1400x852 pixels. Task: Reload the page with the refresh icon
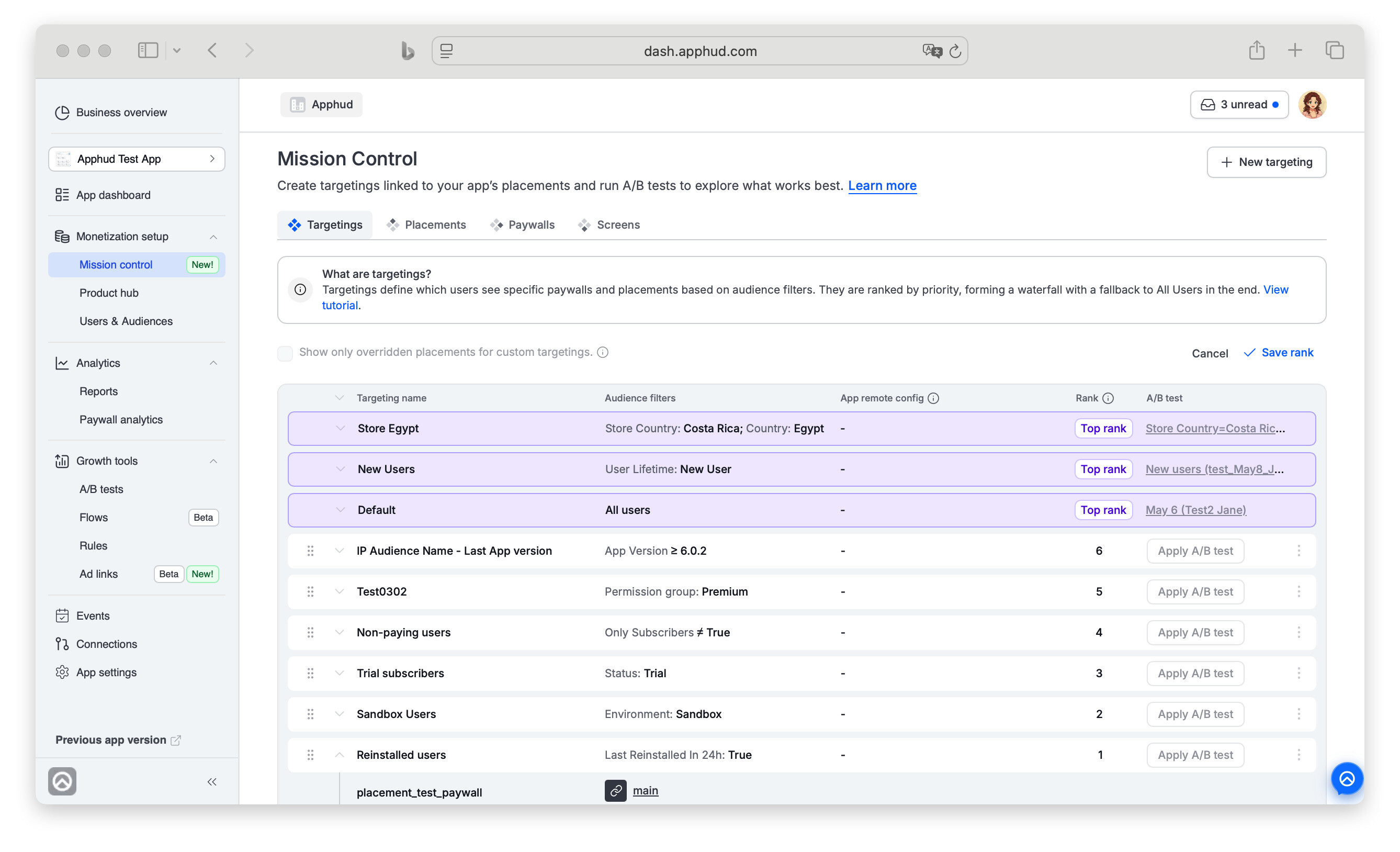(x=955, y=51)
